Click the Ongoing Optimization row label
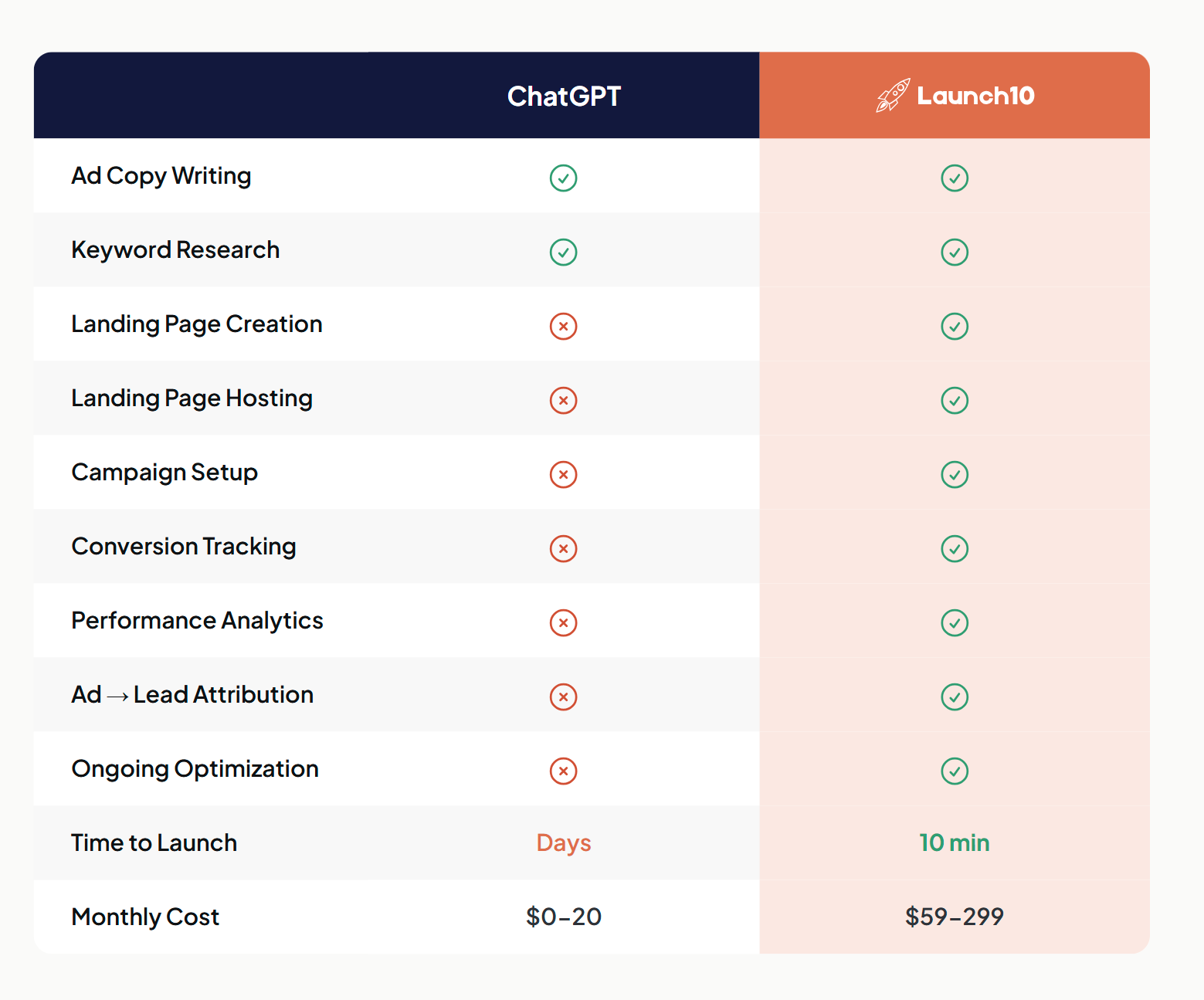Screen dimensions: 1204x1000 point(195,770)
